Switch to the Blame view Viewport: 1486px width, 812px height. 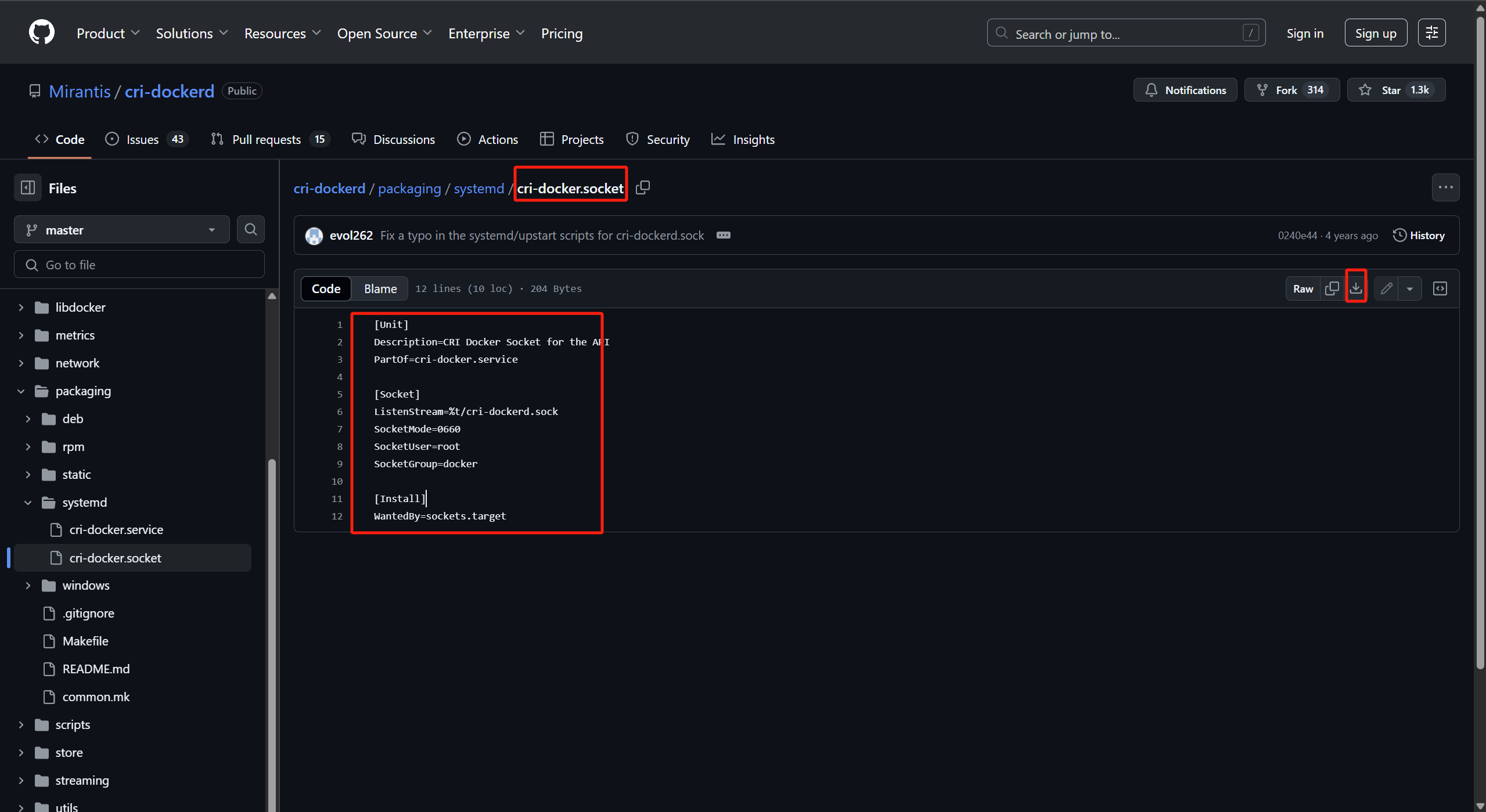click(380, 288)
